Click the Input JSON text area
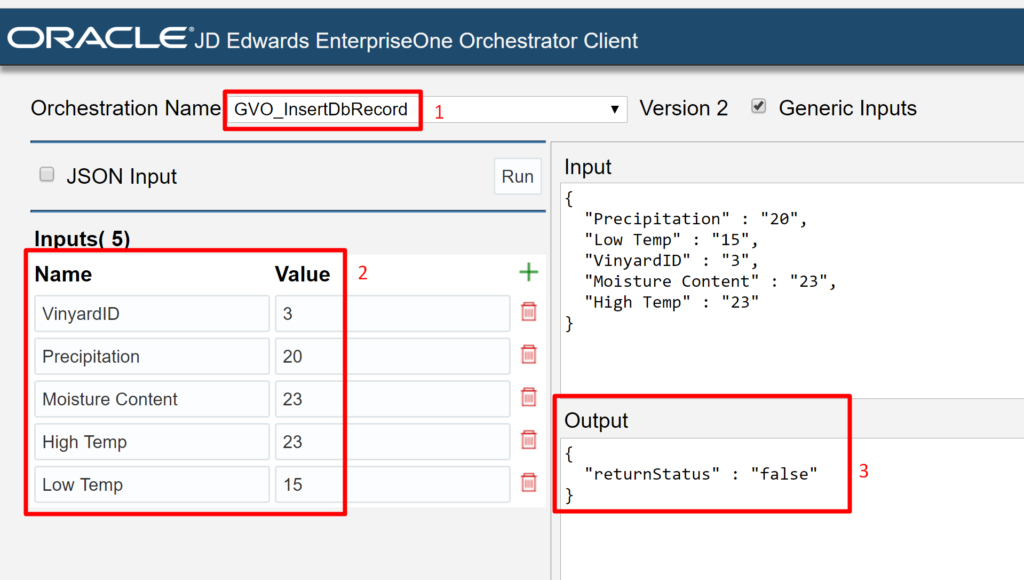Viewport: 1024px width, 580px height. coord(792,291)
